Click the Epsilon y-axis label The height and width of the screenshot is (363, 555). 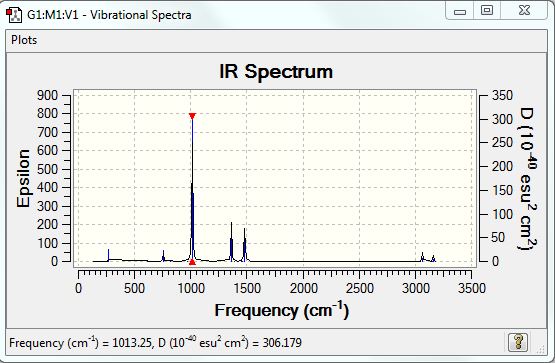tap(23, 178)
